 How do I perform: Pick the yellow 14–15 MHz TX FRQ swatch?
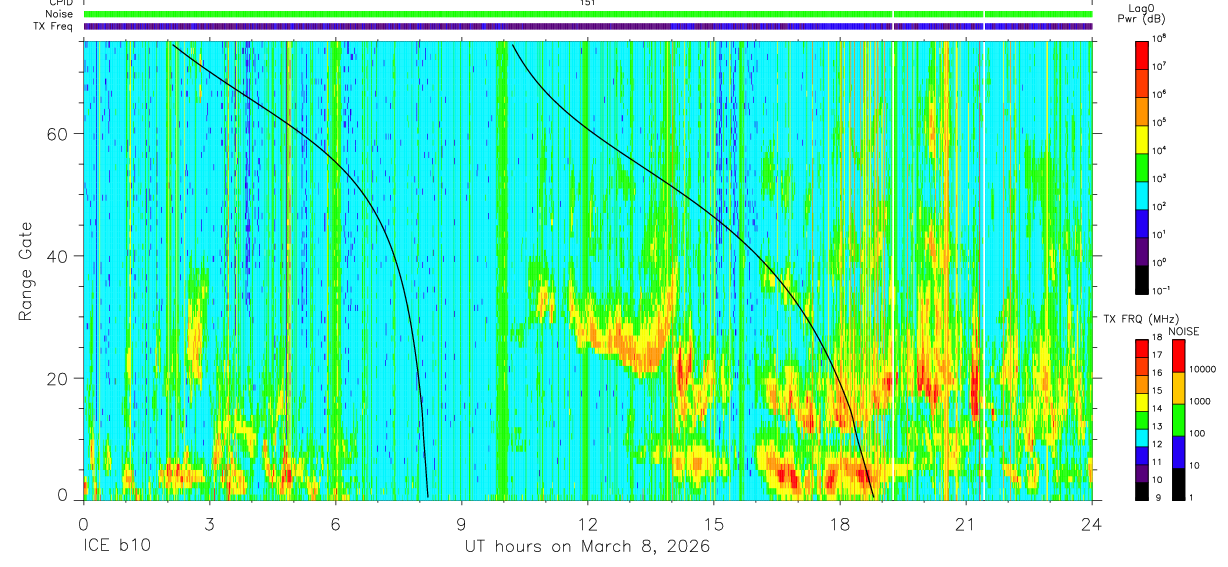coord(1141,401)
